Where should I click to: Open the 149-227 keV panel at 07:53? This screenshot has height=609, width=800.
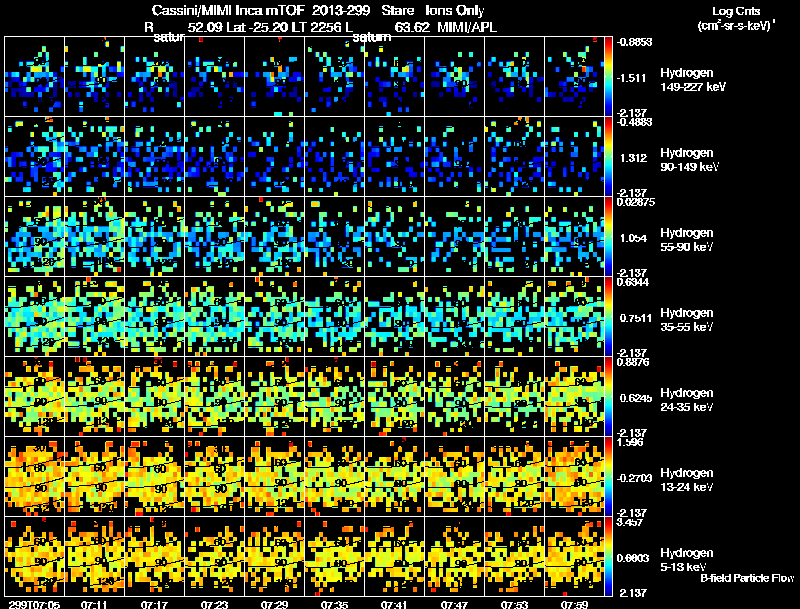tap(514, 77)
